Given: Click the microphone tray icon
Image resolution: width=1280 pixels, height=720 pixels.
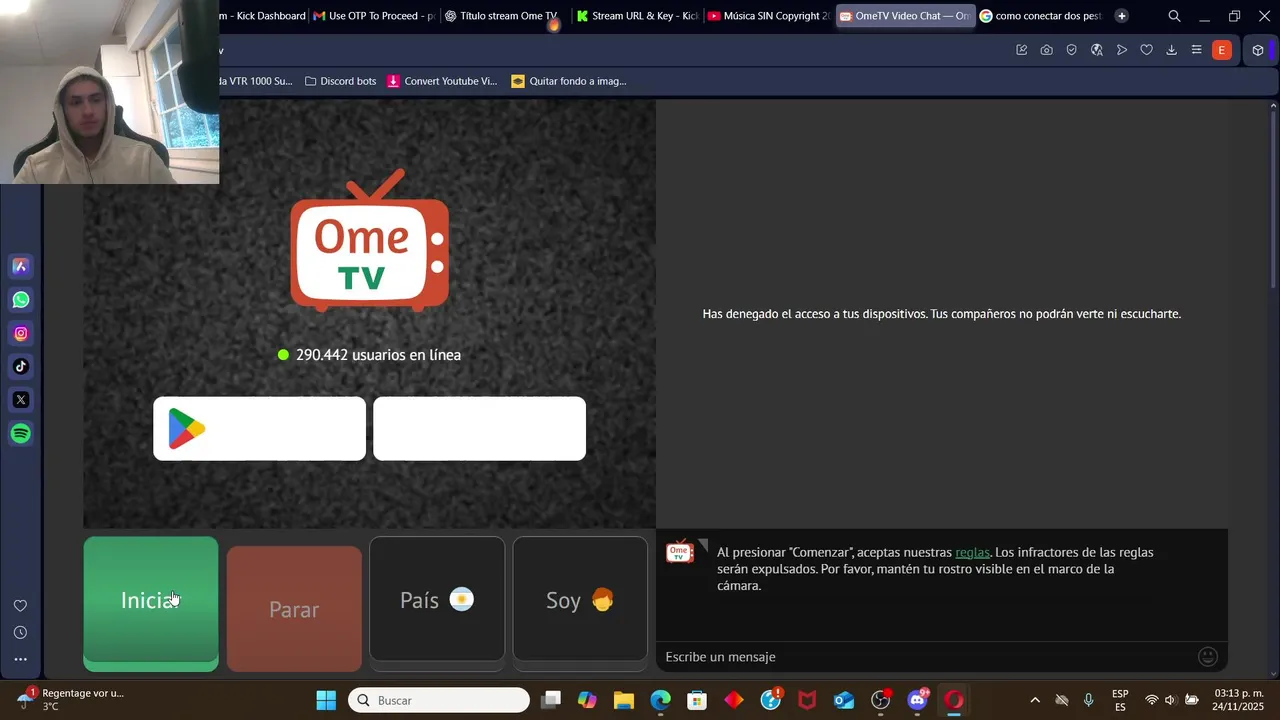Looking at the screenshot, I should point(1089,700).
